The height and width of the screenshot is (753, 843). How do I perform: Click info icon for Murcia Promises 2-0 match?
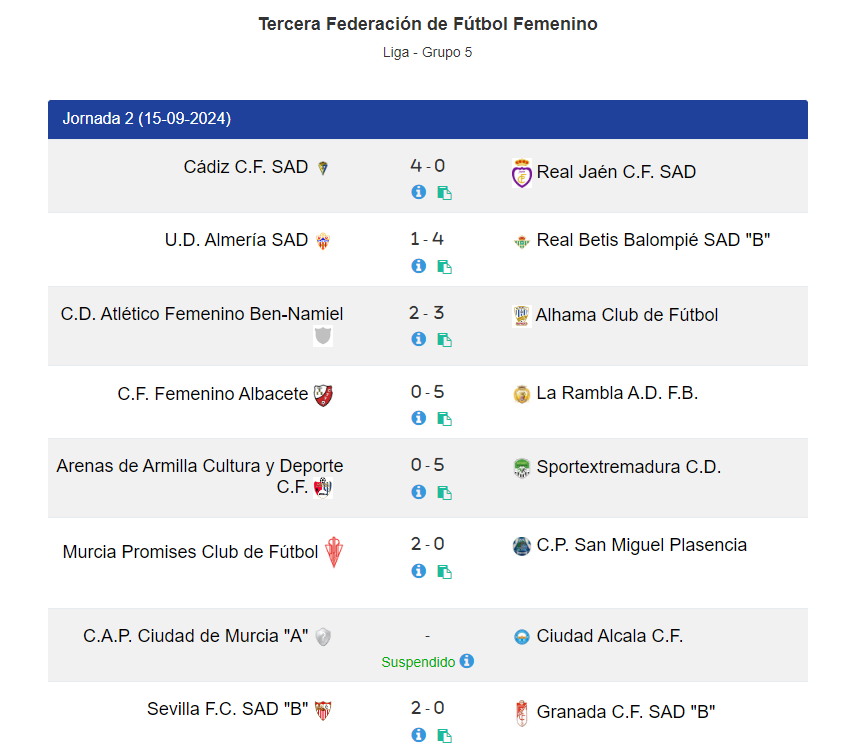point(419,571)
